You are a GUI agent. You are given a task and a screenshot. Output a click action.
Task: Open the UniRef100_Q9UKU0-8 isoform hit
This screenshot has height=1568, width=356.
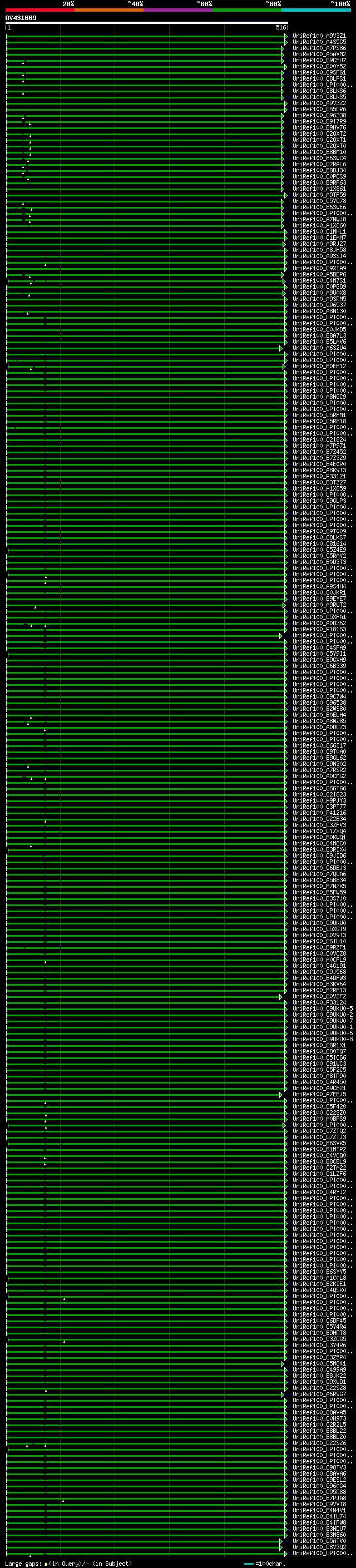(323, 1039)
